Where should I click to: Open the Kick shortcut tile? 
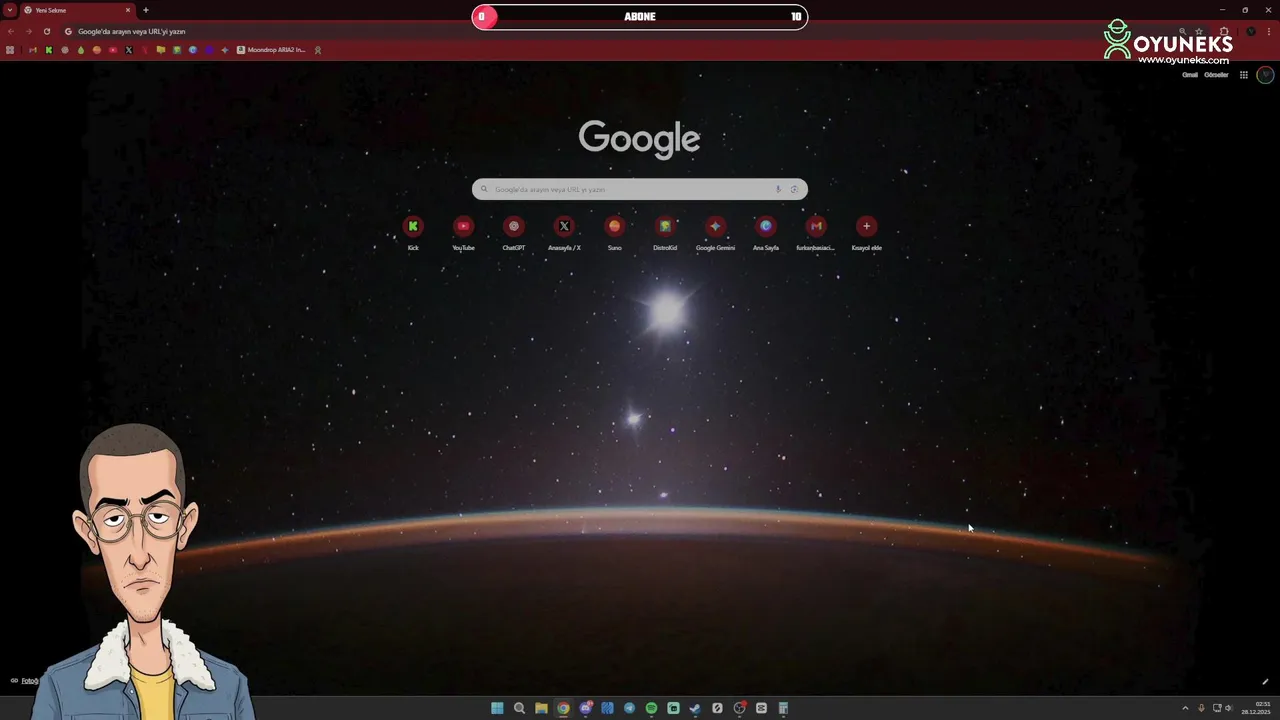[x=413, y=232]
